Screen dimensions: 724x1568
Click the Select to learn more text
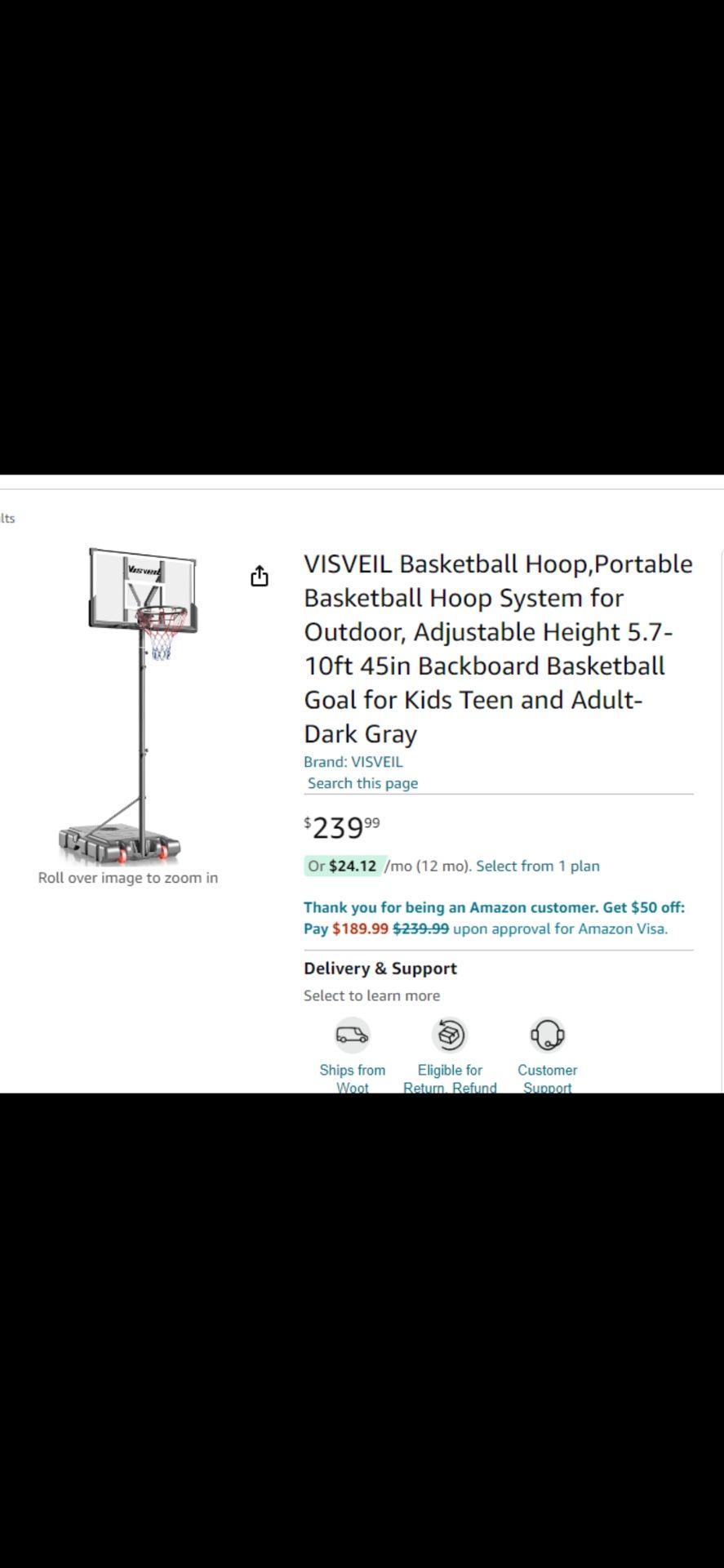(371, 996)
